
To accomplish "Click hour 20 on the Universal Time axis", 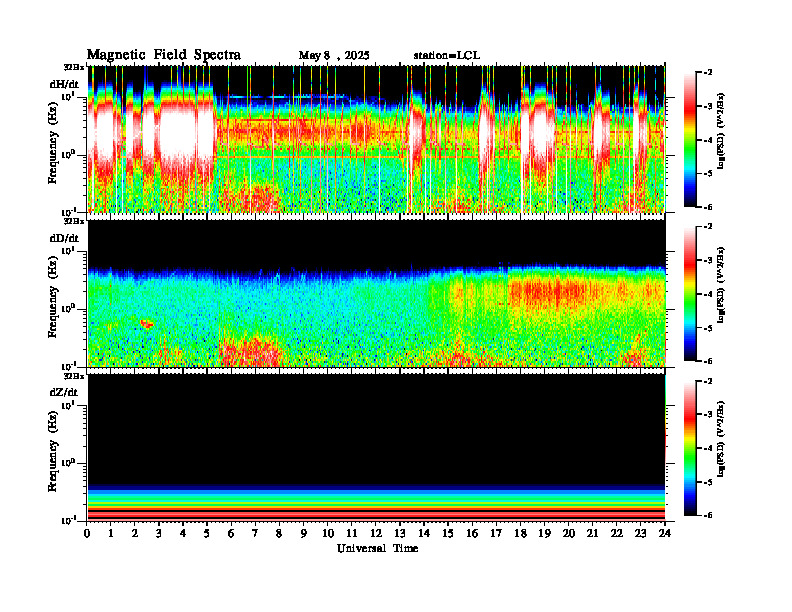I will [x=569, y=533].
